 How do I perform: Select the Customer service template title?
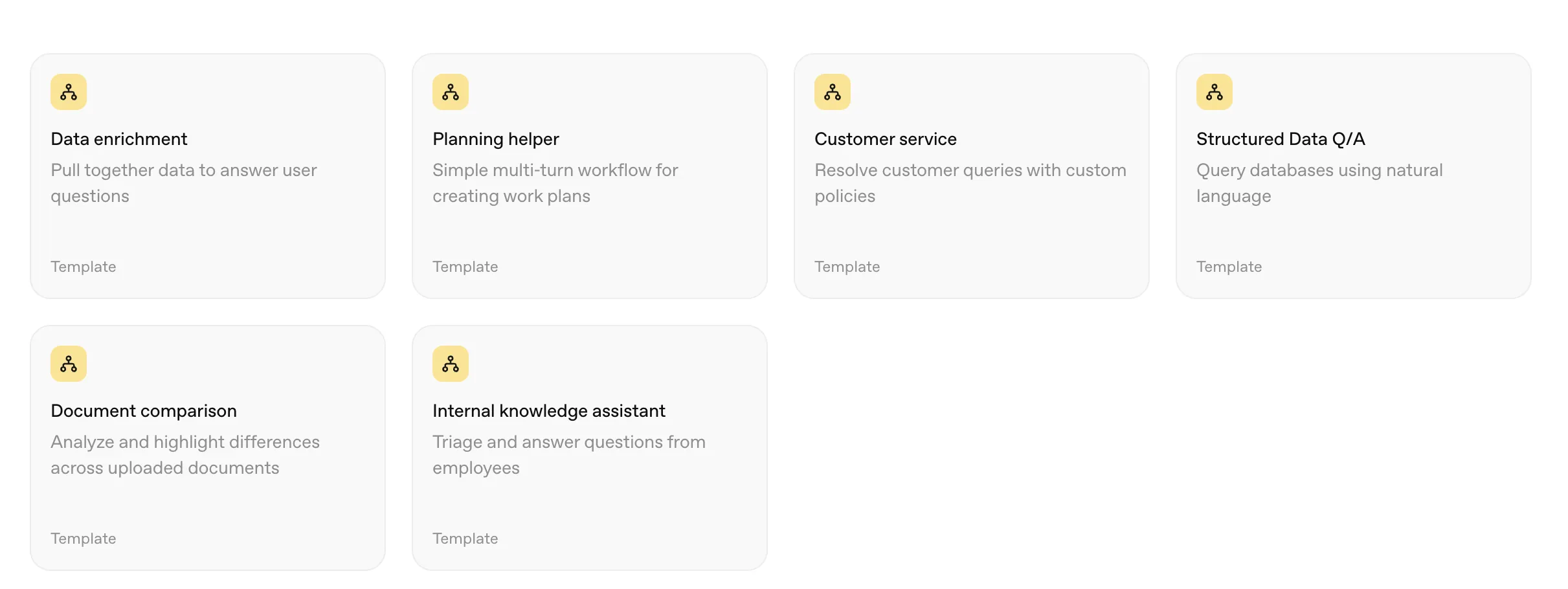[886, 139]
